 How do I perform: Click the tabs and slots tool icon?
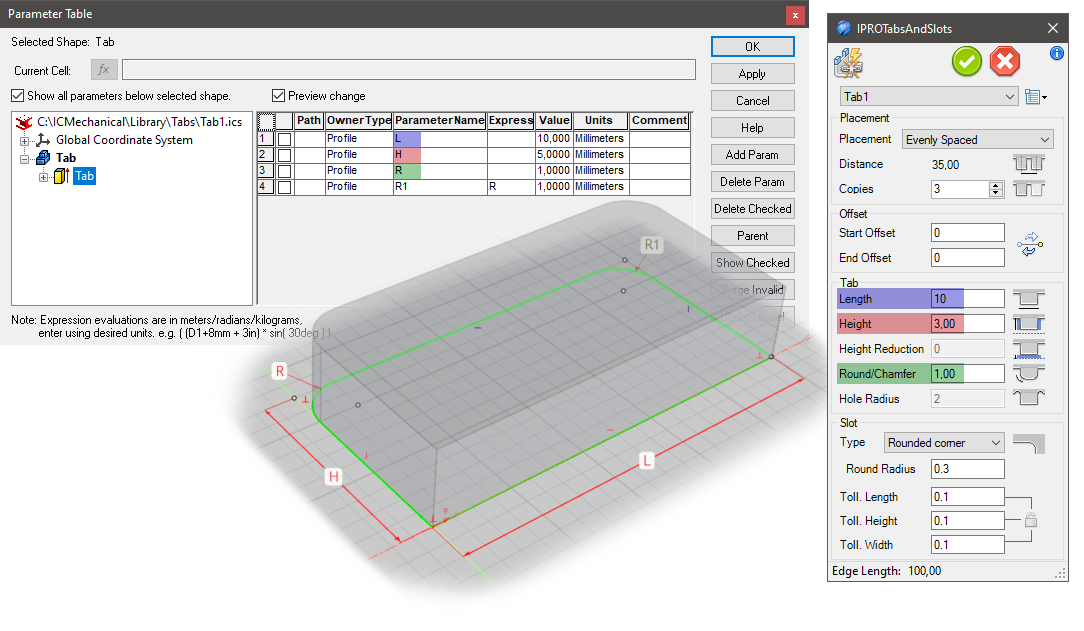pos(848,62)
